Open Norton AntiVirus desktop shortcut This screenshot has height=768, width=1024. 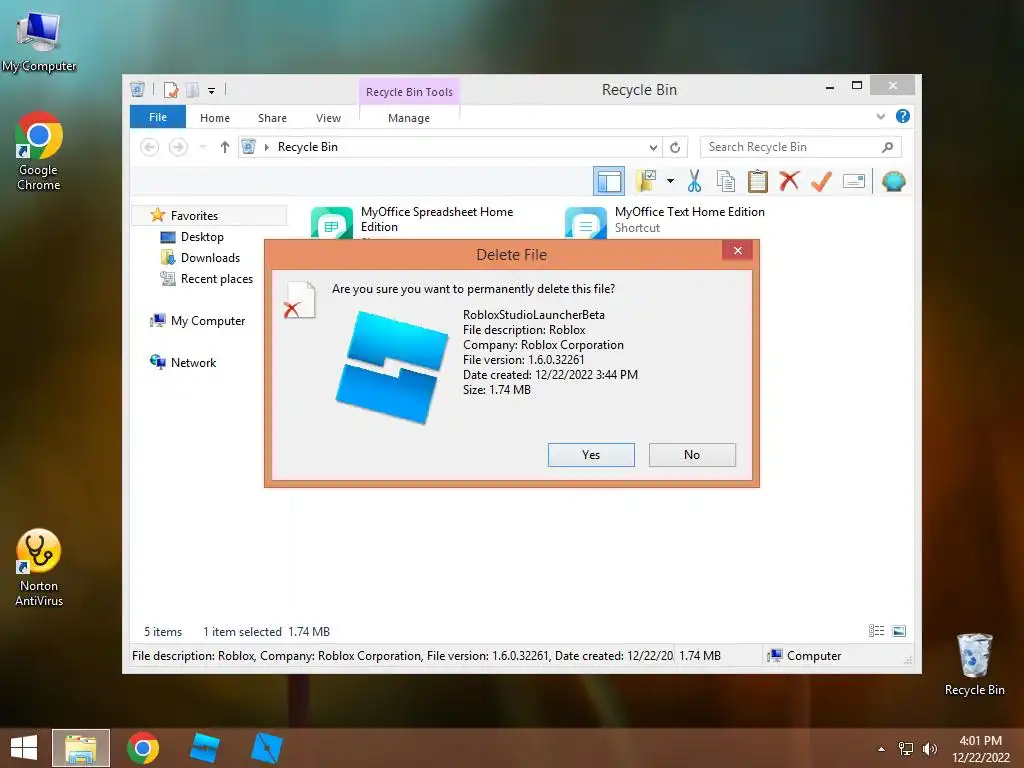pyautogui.click(x=39, y=568)
